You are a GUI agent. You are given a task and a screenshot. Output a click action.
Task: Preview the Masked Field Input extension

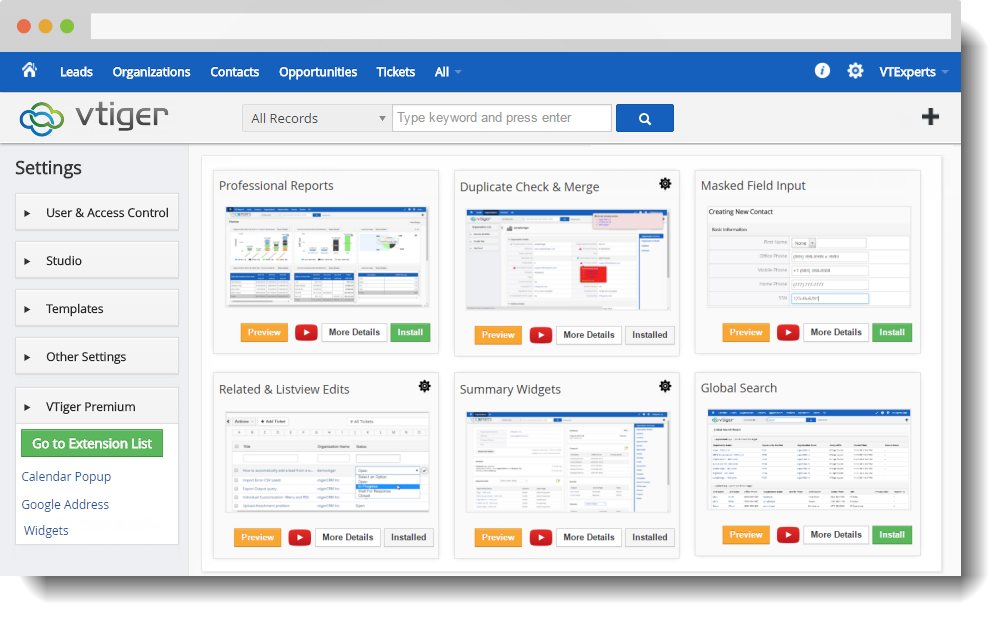746,332
